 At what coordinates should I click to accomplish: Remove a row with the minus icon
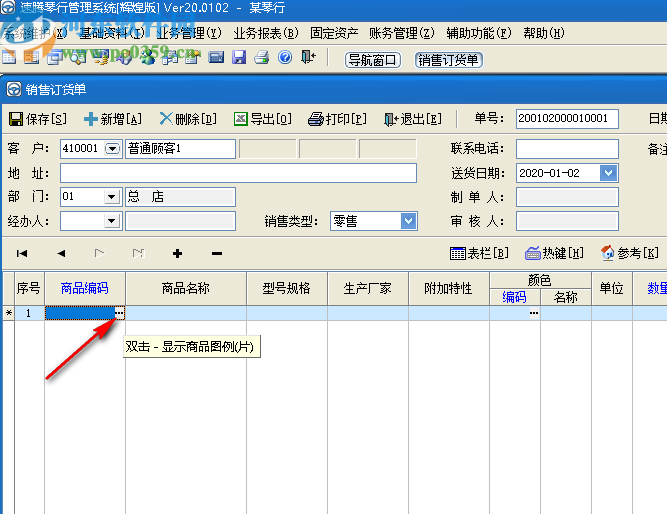click(x=217, y=254)
